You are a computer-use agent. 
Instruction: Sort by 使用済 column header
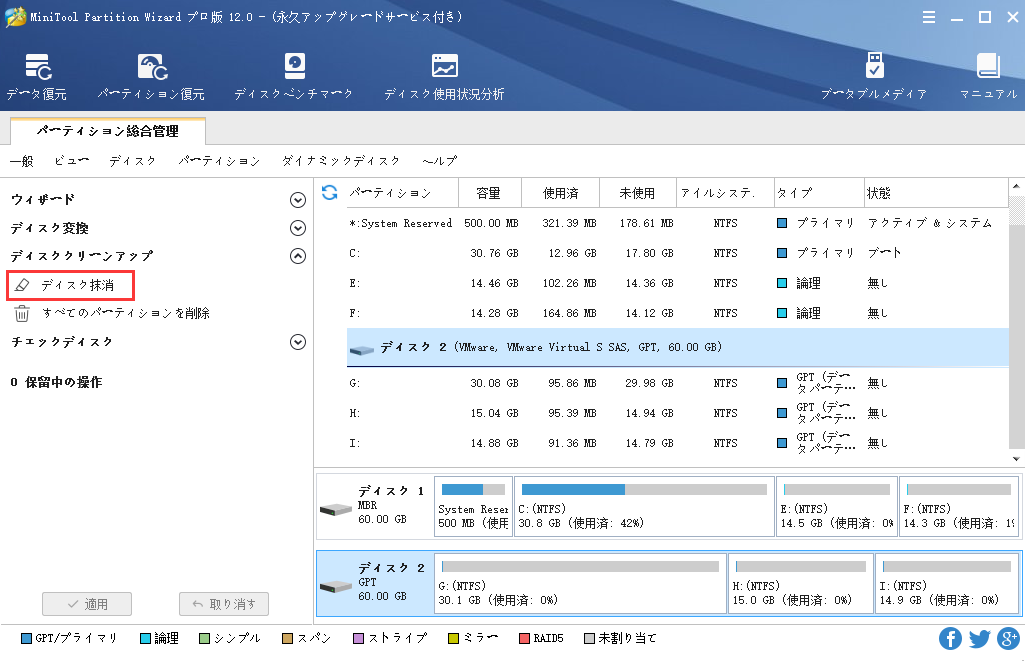coord(561,193)
